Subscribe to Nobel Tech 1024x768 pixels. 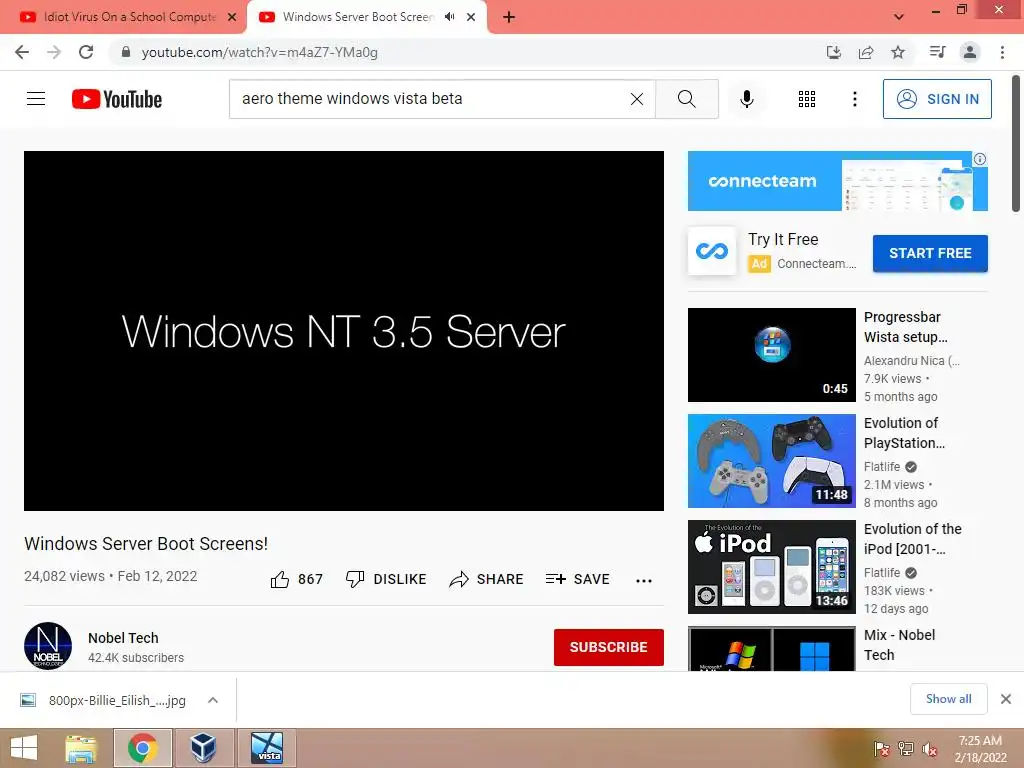pyautogui.click(x=609, y=647)
